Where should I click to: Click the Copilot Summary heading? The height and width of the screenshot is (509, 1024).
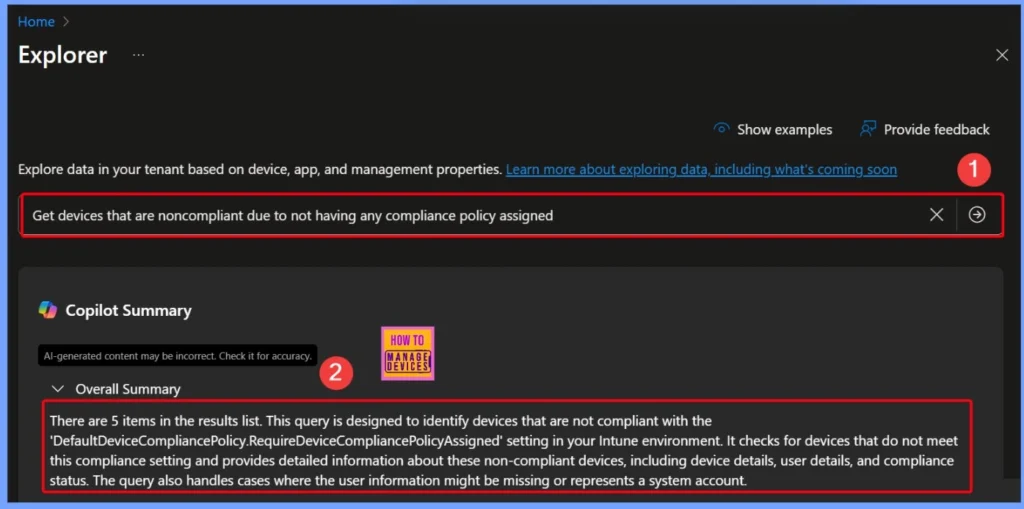coord(129,310)
